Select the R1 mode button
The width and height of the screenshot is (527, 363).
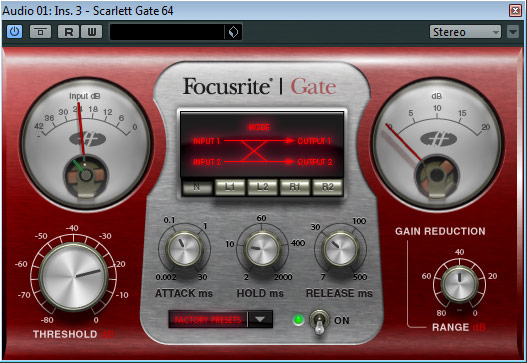point(295,187)
